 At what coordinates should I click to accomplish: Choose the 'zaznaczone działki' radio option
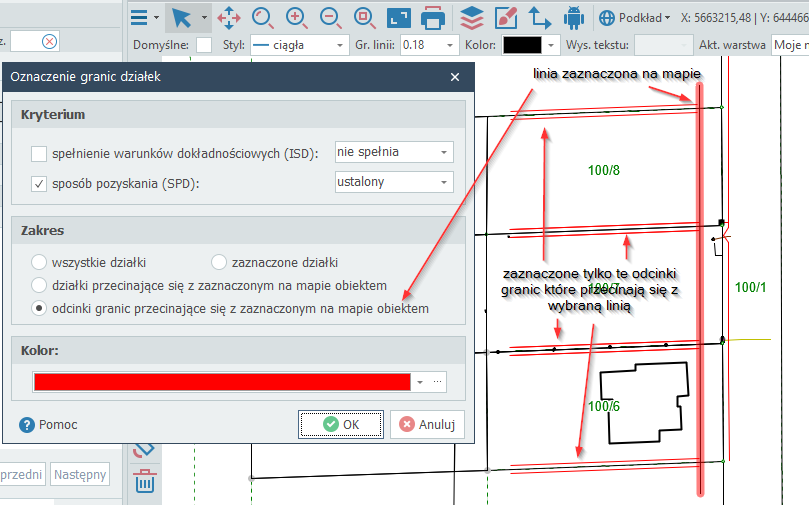click(x=219, y=262)
